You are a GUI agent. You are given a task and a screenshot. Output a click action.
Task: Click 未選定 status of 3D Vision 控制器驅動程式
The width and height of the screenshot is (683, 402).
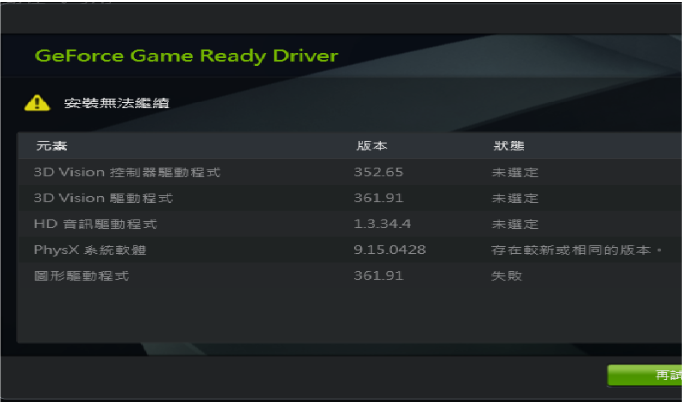[515, 172]
